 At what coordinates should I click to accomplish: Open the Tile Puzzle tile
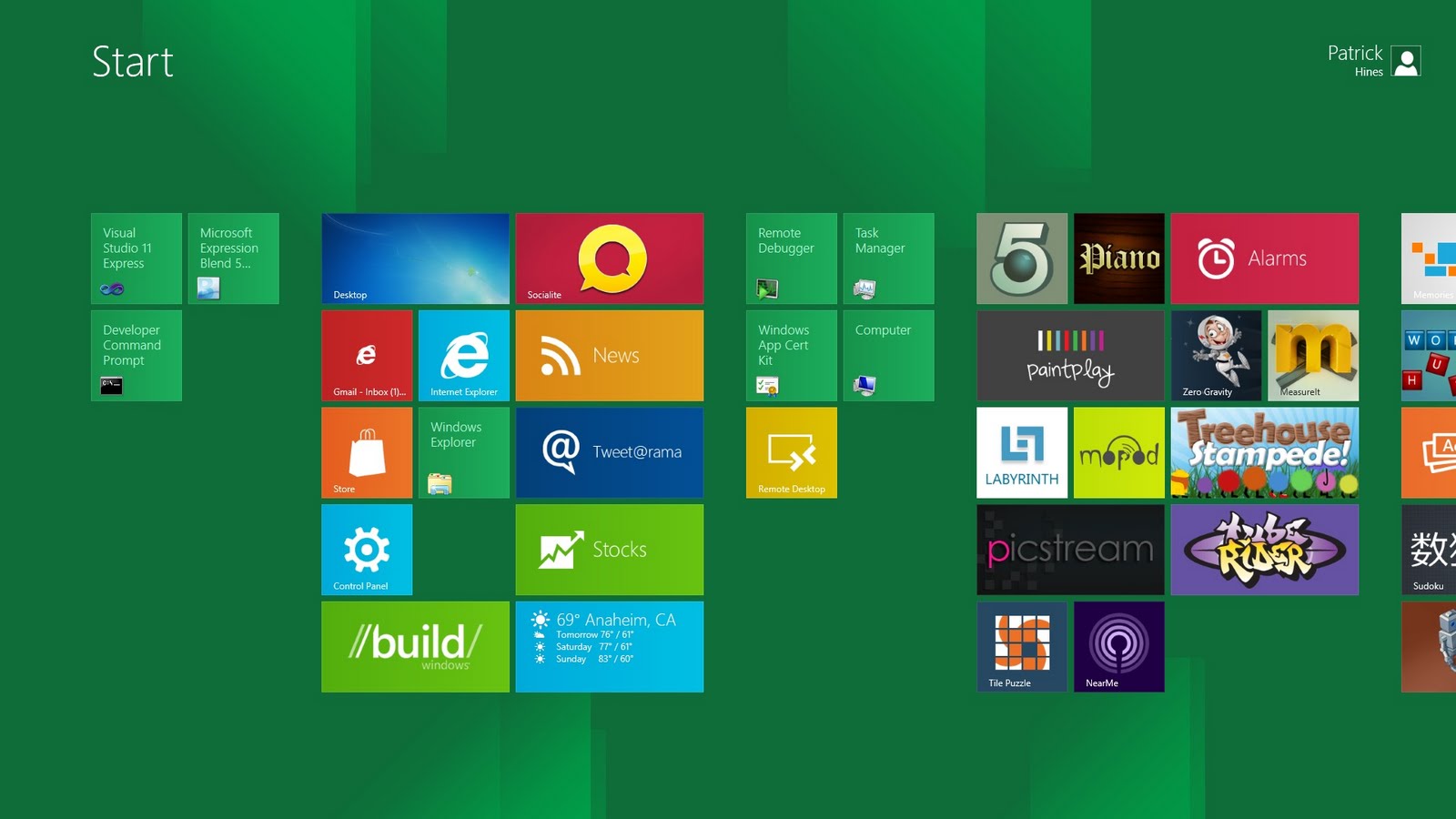pyautogui.click(x=1022, y=647)
